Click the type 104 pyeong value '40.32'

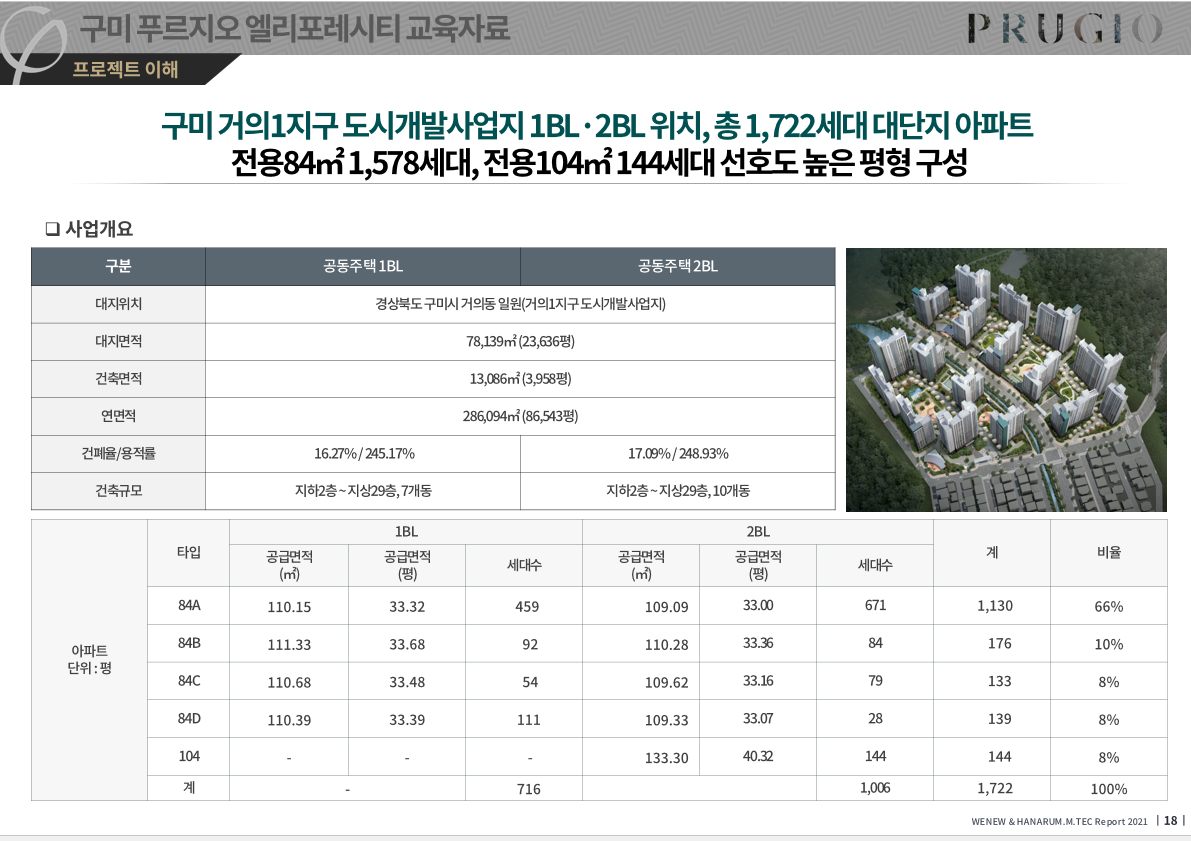(757, 757)
